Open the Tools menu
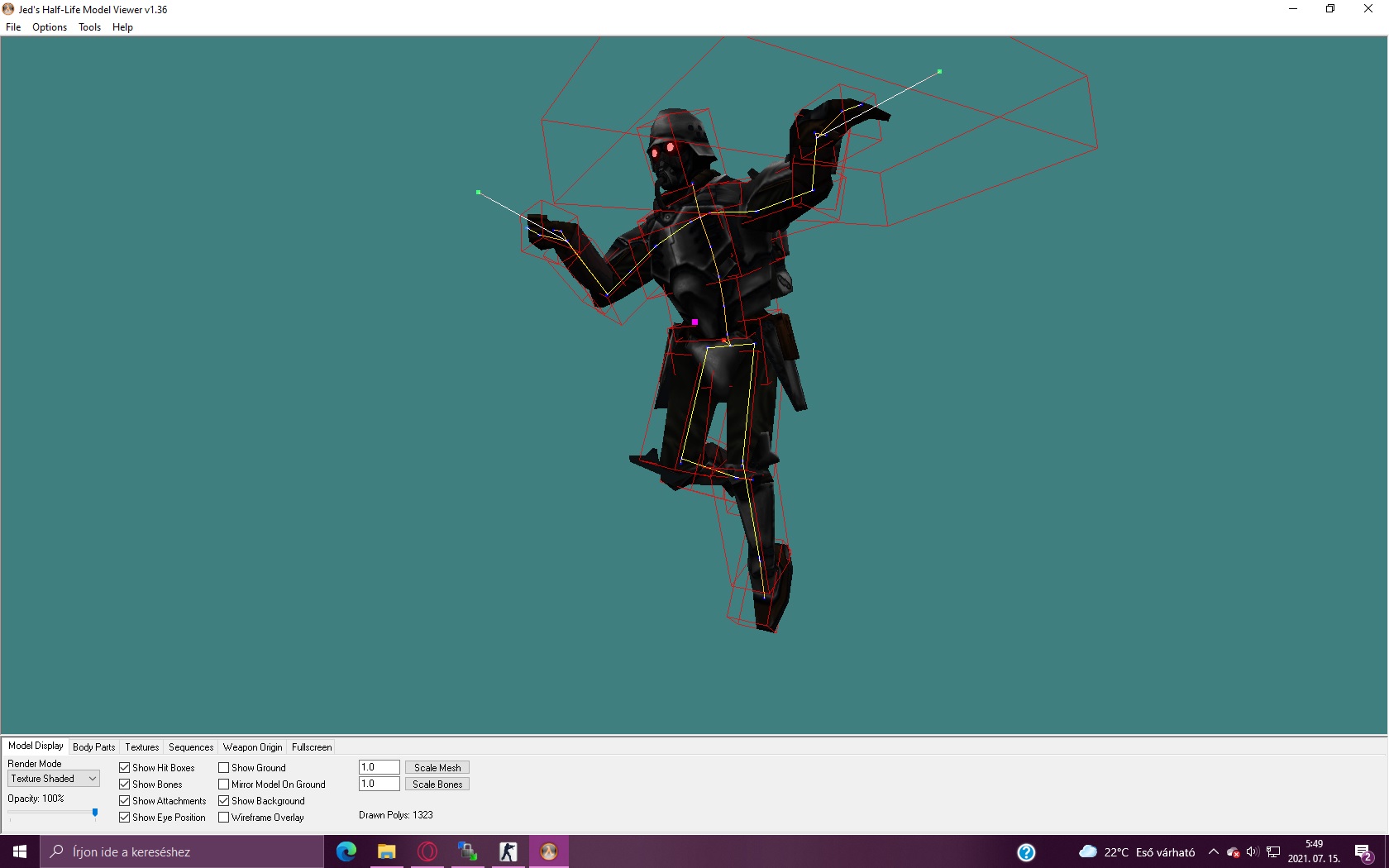This screenshot has width=1389, height=868. [89, 27]
